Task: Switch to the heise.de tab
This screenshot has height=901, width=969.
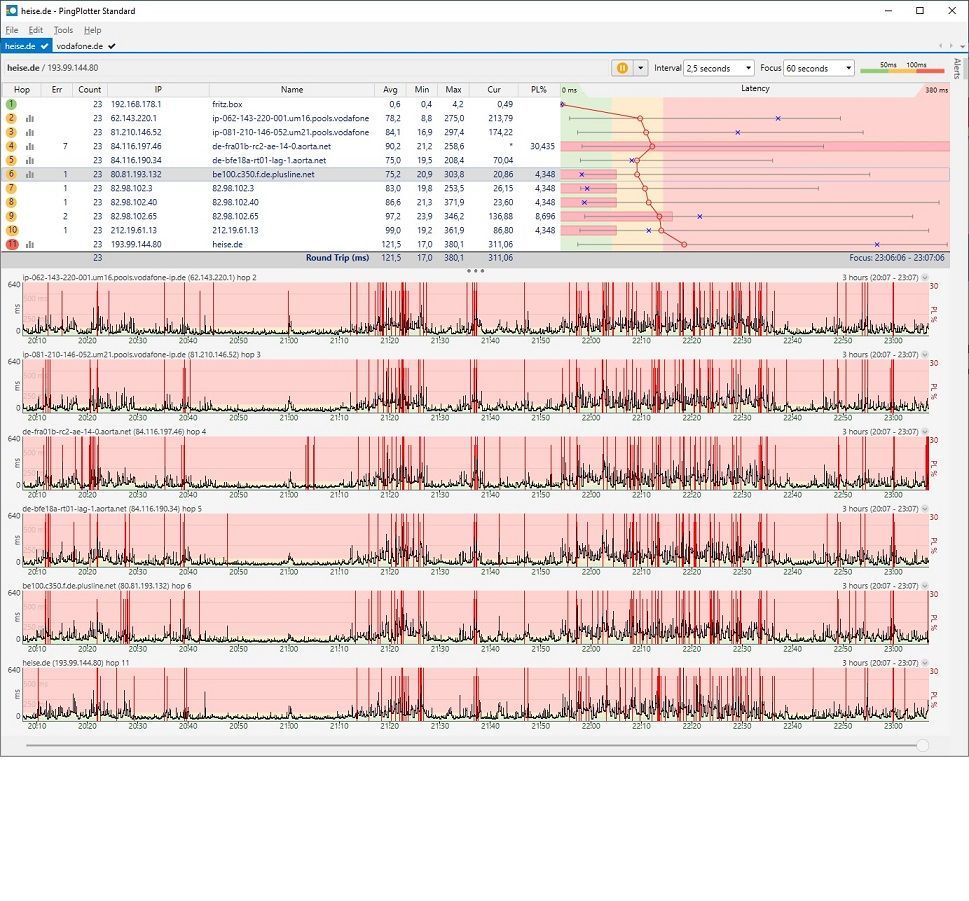Action: (x=26, y=46)
